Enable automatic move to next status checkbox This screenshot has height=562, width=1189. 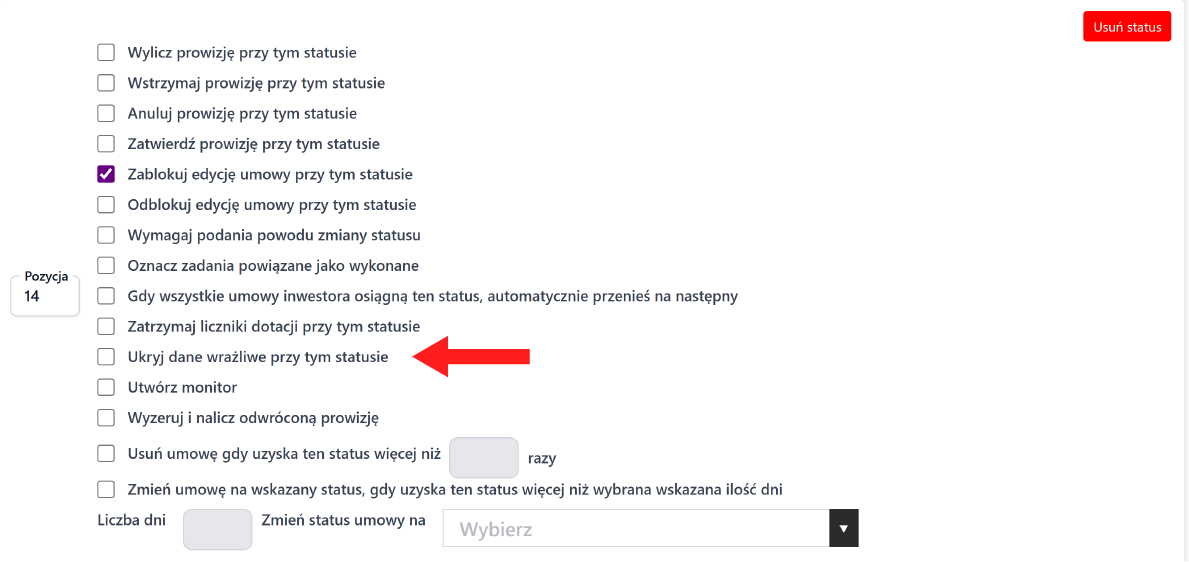[106, 296]
